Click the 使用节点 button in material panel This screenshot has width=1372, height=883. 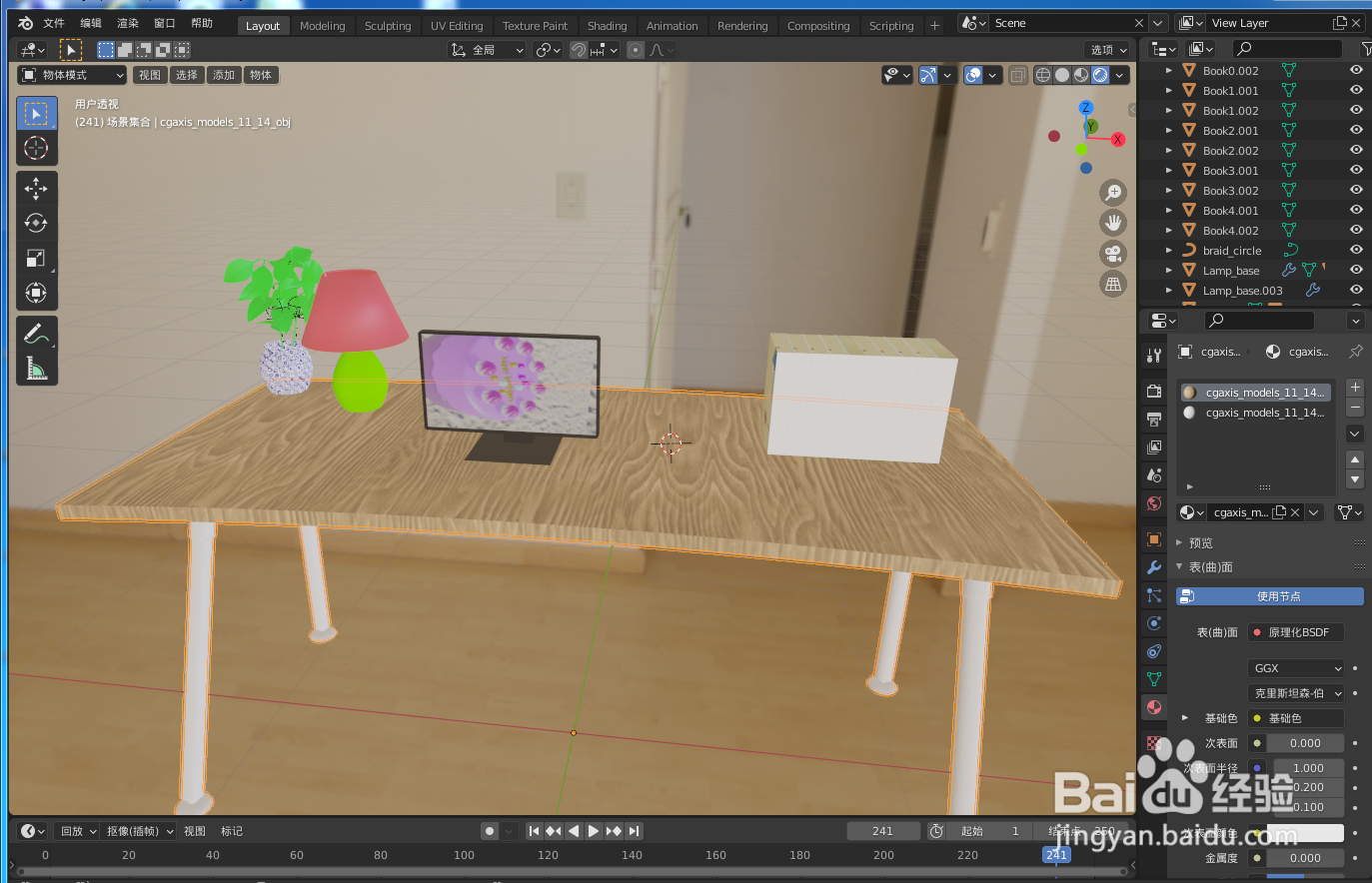pyautogui.click(x=1269, y=595)
